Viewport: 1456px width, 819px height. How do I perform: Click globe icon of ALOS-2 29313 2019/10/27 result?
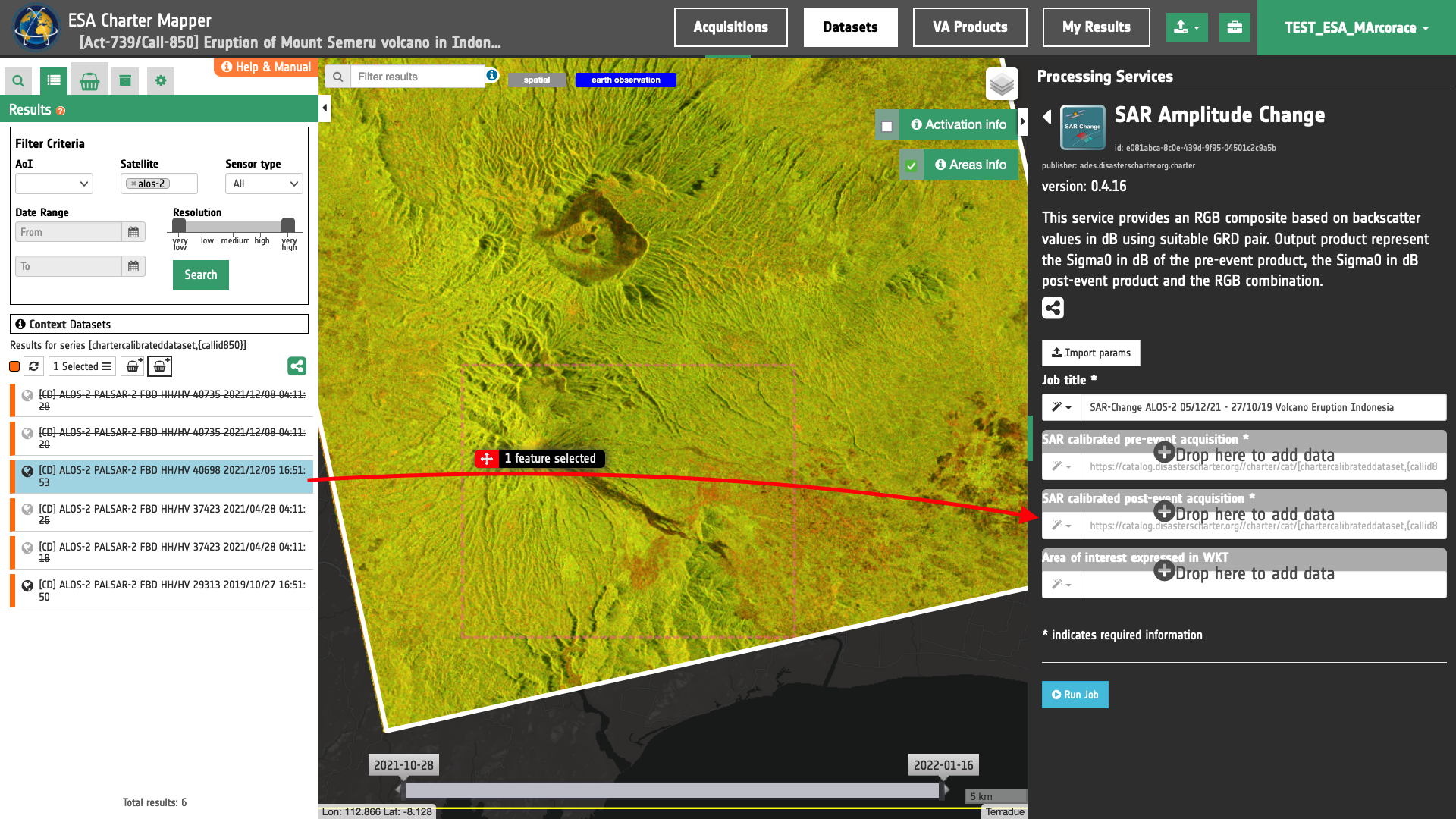pos(27,585)
